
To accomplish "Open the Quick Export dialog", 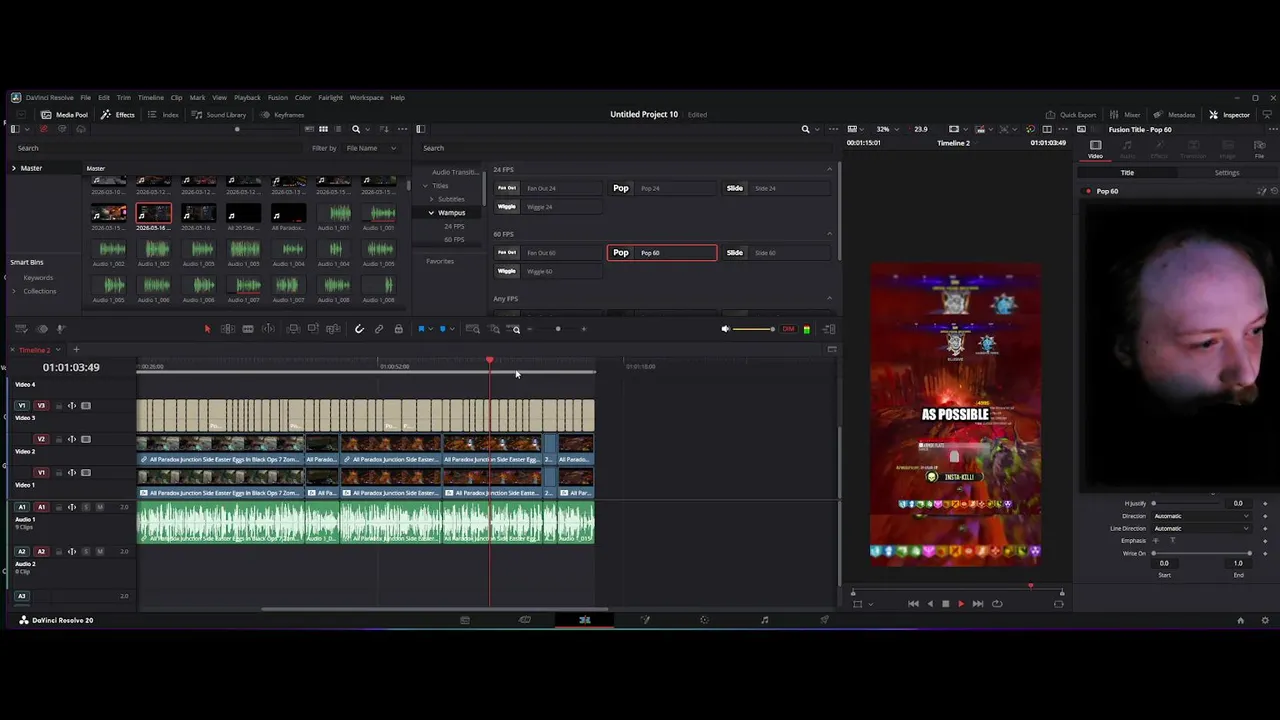I will click(x=1070, y=115).
